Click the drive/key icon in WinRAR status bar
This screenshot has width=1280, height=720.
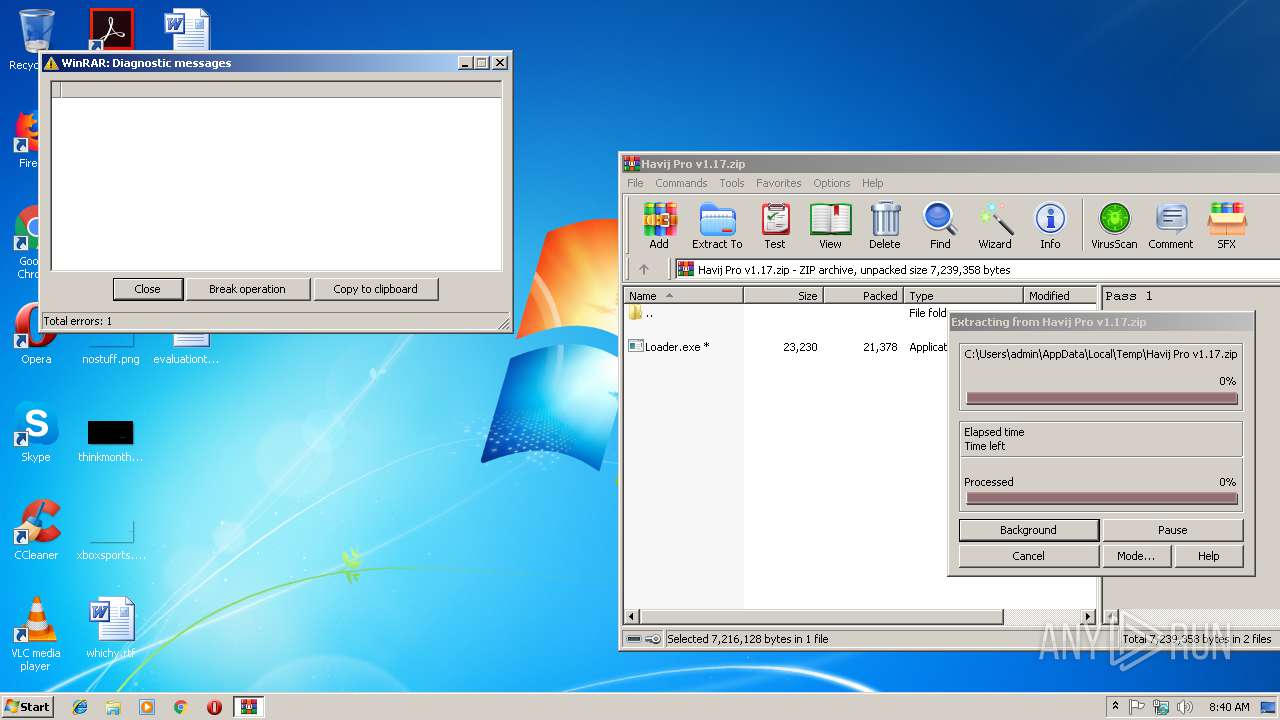pos(643,639)
